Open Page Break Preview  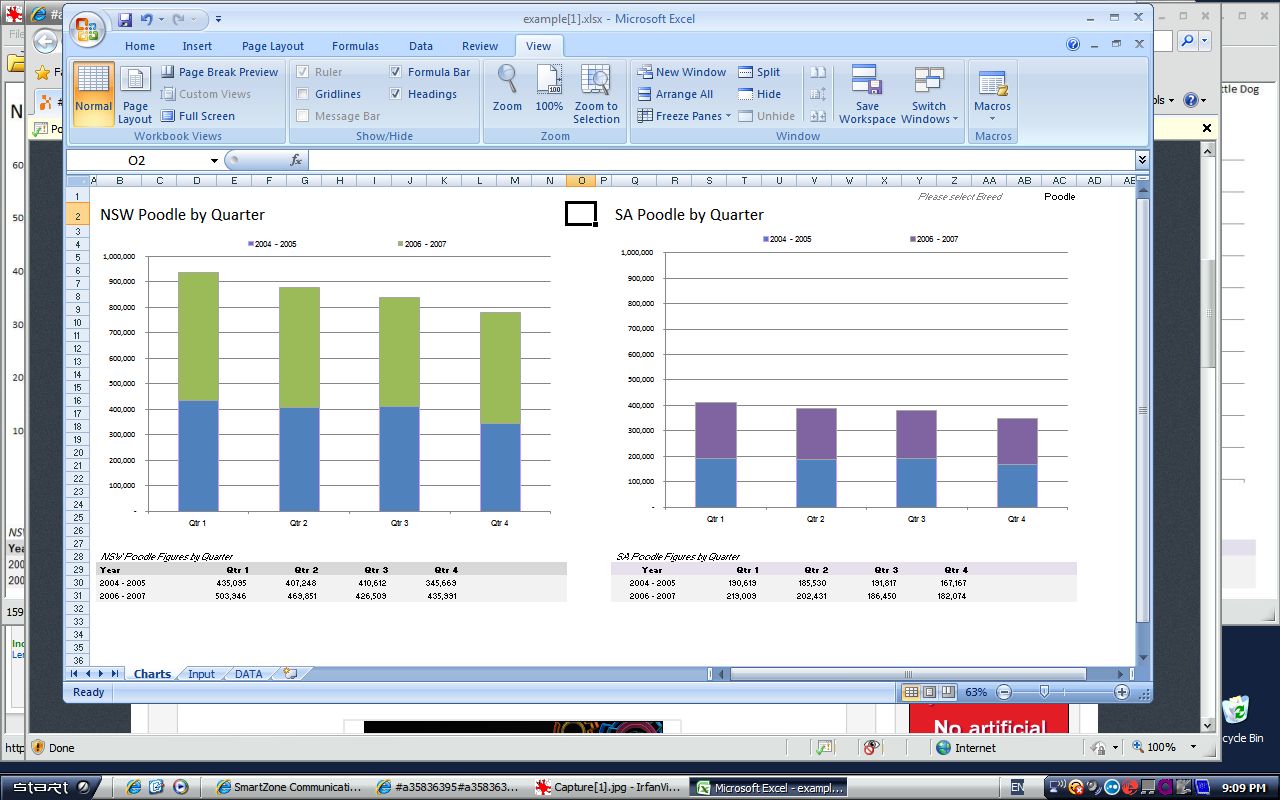(220, 72)
